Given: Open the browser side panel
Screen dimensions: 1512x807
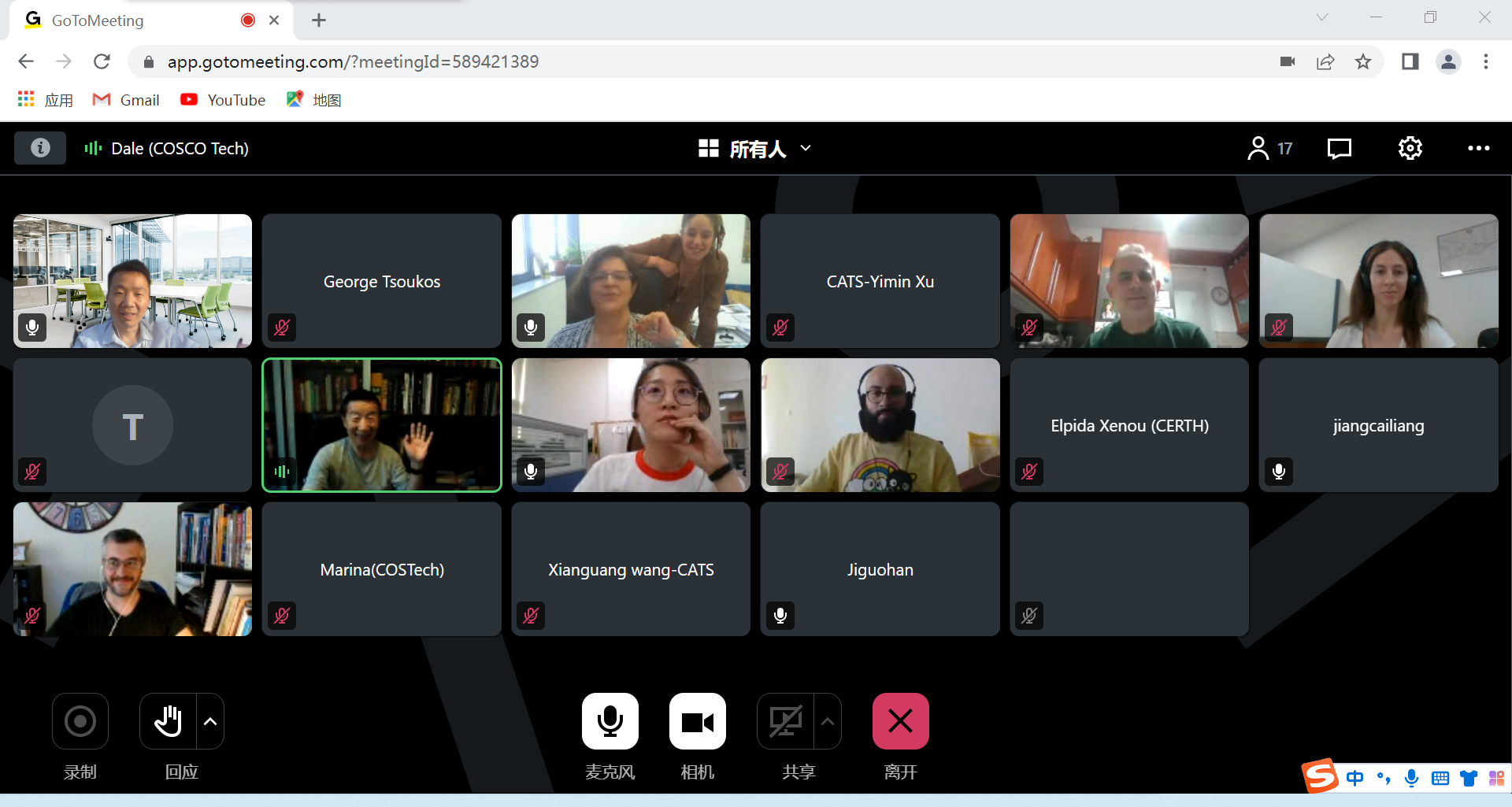Looking at the screenshot, I should (1410, 61).
